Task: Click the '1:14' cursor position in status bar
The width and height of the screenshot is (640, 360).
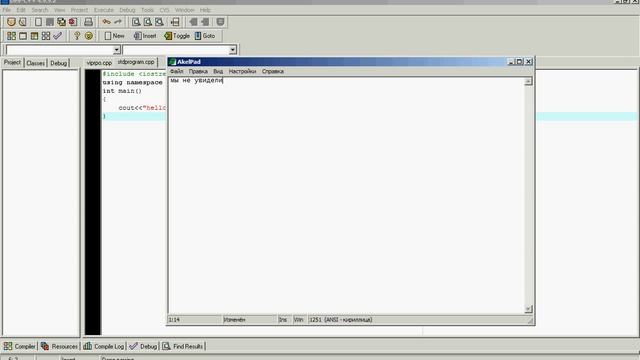Action: 174,320
